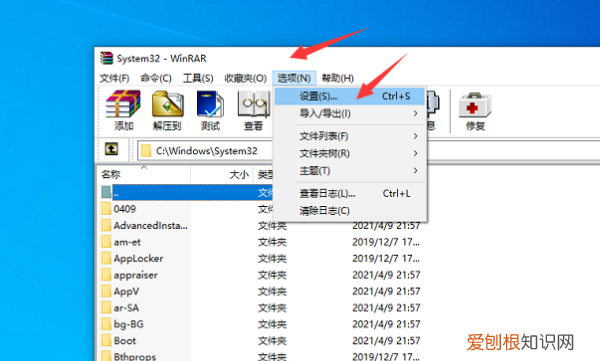Click the 0409 folder icon

[106, 209]
